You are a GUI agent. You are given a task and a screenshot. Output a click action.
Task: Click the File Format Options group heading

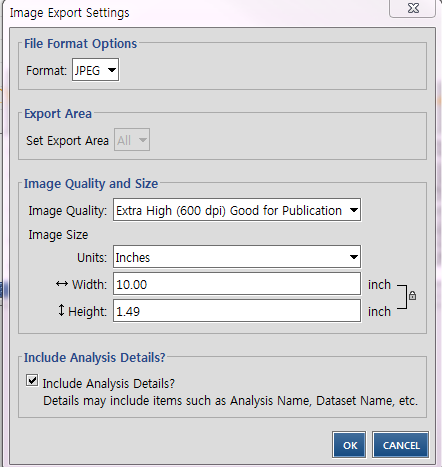pos(80,44)
